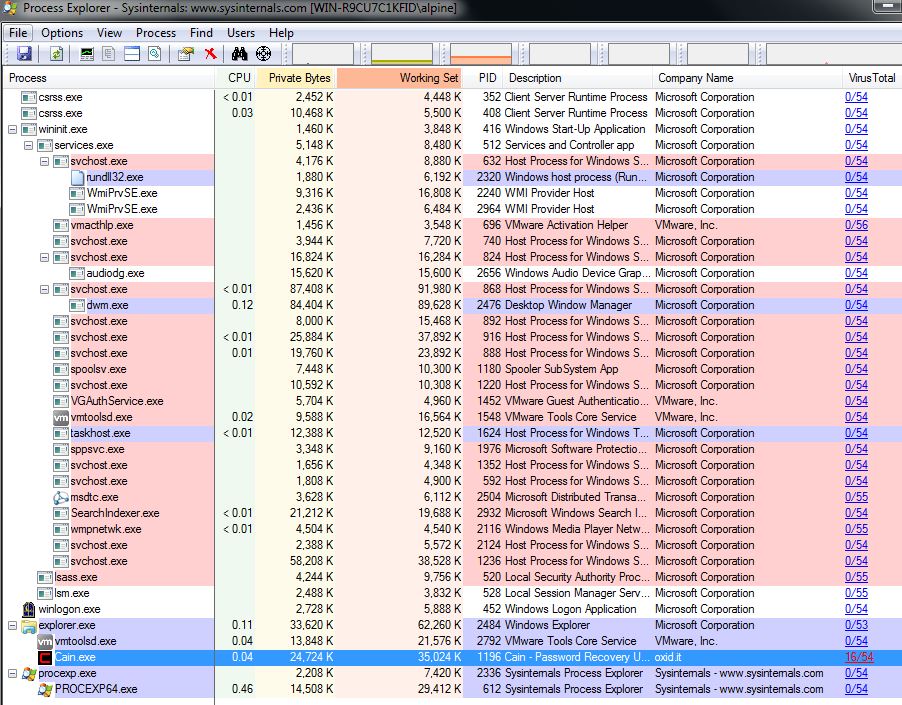Open the Process menu
This screenshot has width=902, height=705.
156,33
